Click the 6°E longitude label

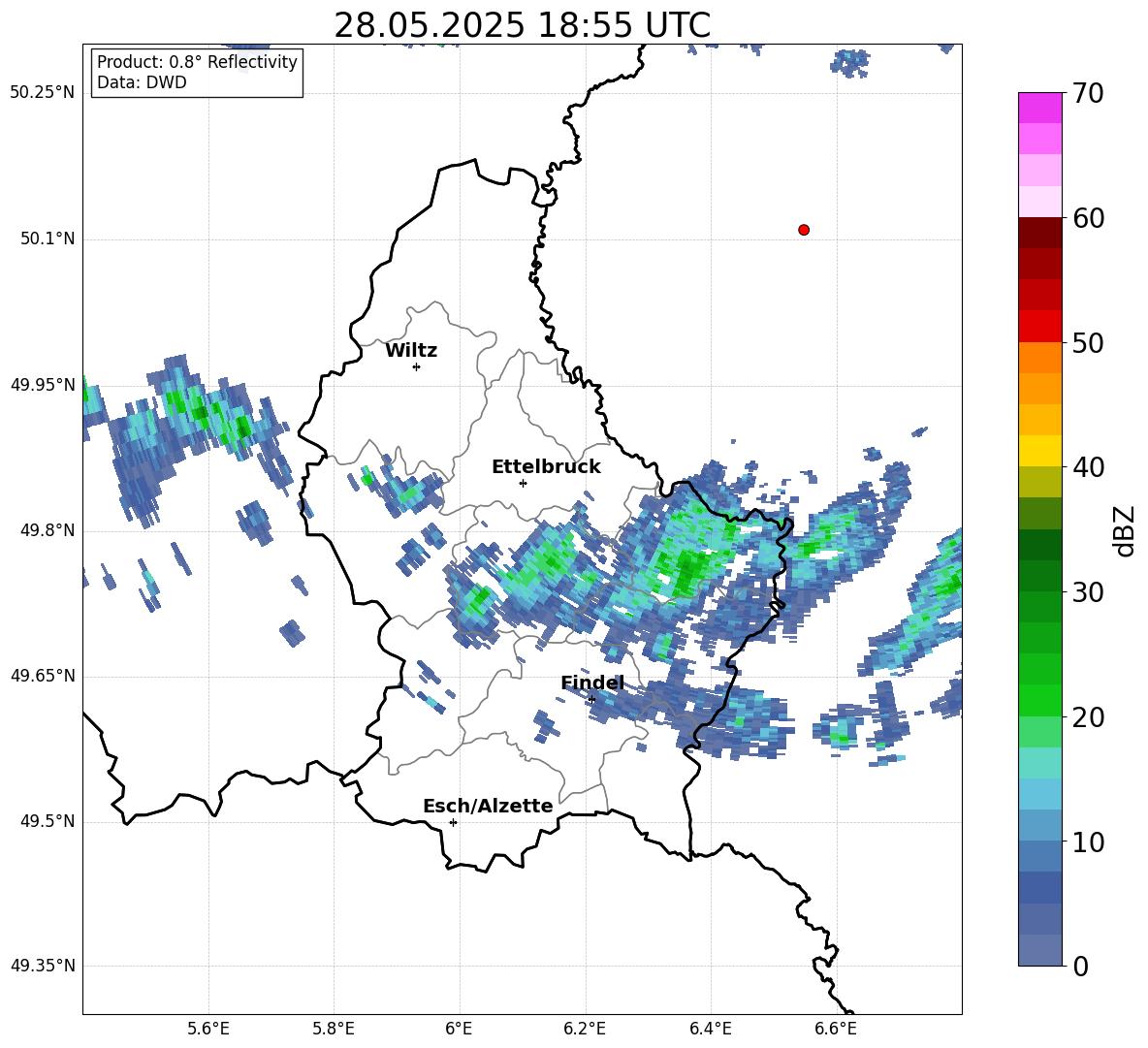tap(459, 1029)
